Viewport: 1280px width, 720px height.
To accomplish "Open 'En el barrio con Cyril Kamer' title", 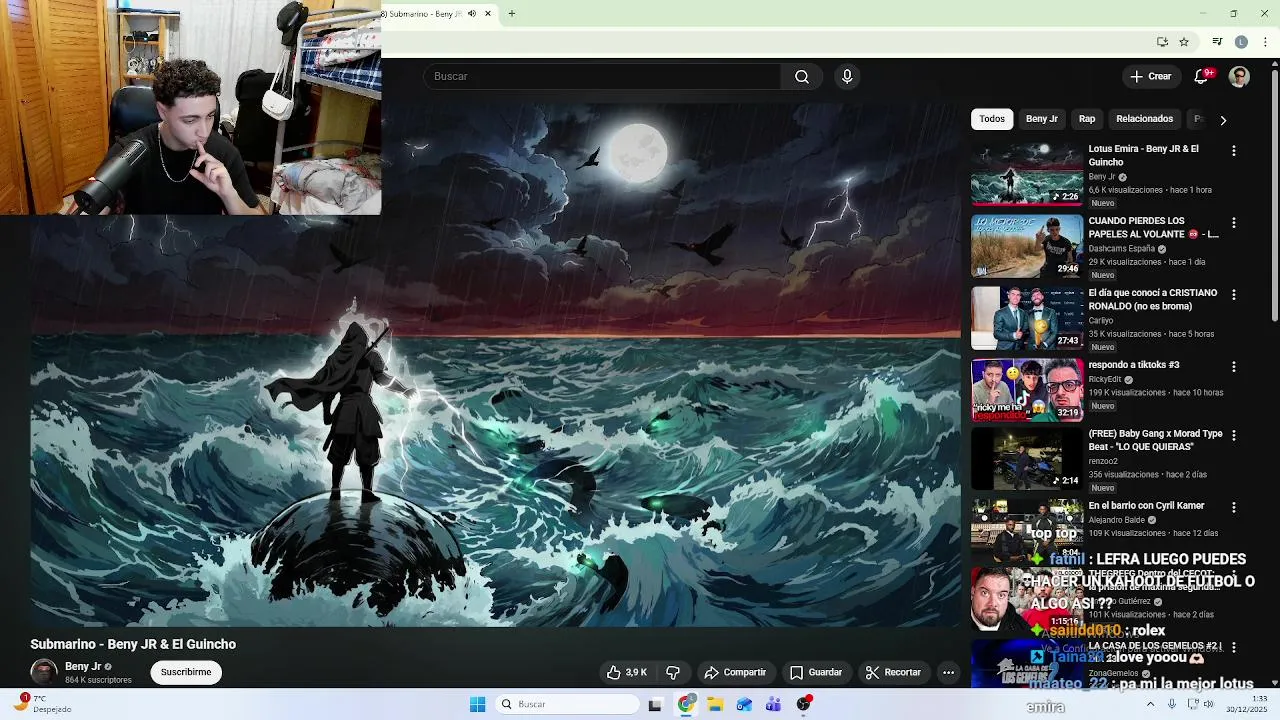I will click(1146, 506).
